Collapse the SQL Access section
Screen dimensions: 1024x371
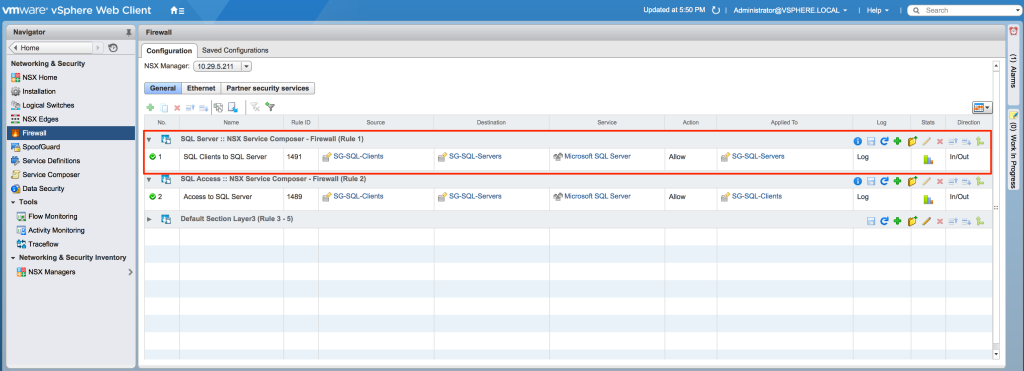149,180
